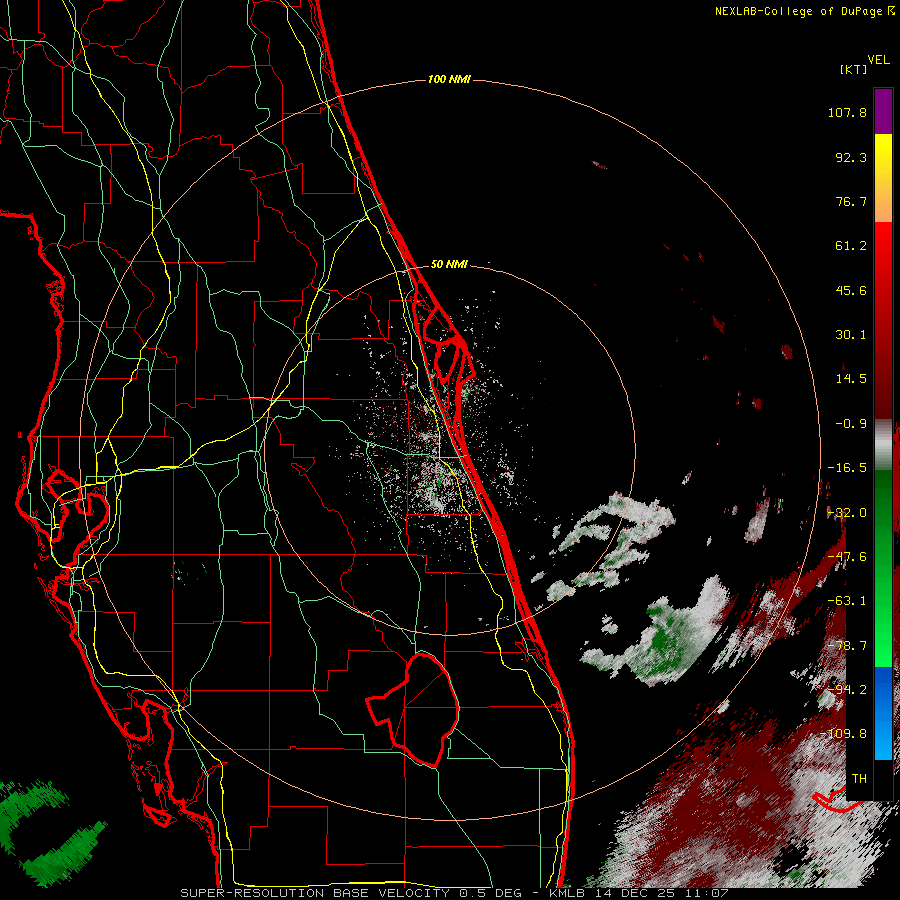Click the 50 NMI range ring label
900x900 pixels.
(x=449, y=264)
